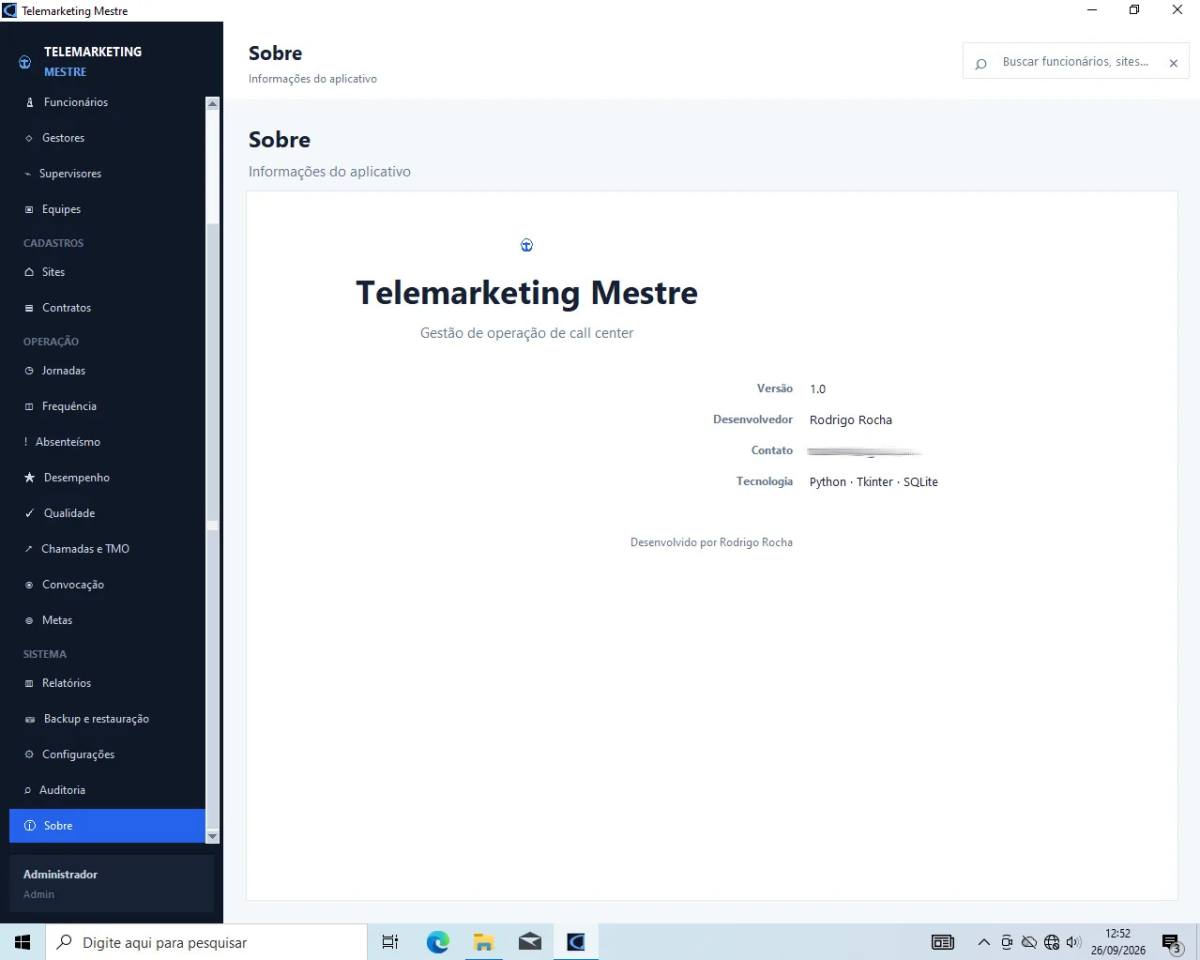Click Python · Tkinter · SQLite text
This screenshot has width=1200, height=960.
[874, 482]
